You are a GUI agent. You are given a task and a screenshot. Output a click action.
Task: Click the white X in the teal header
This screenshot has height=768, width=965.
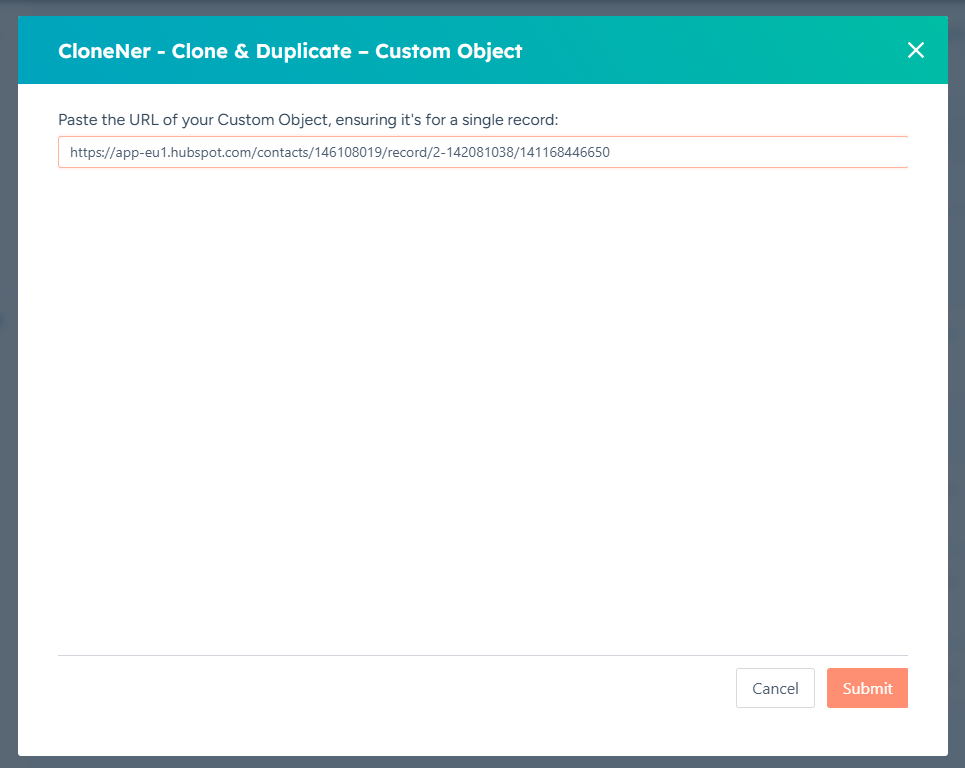916,50
